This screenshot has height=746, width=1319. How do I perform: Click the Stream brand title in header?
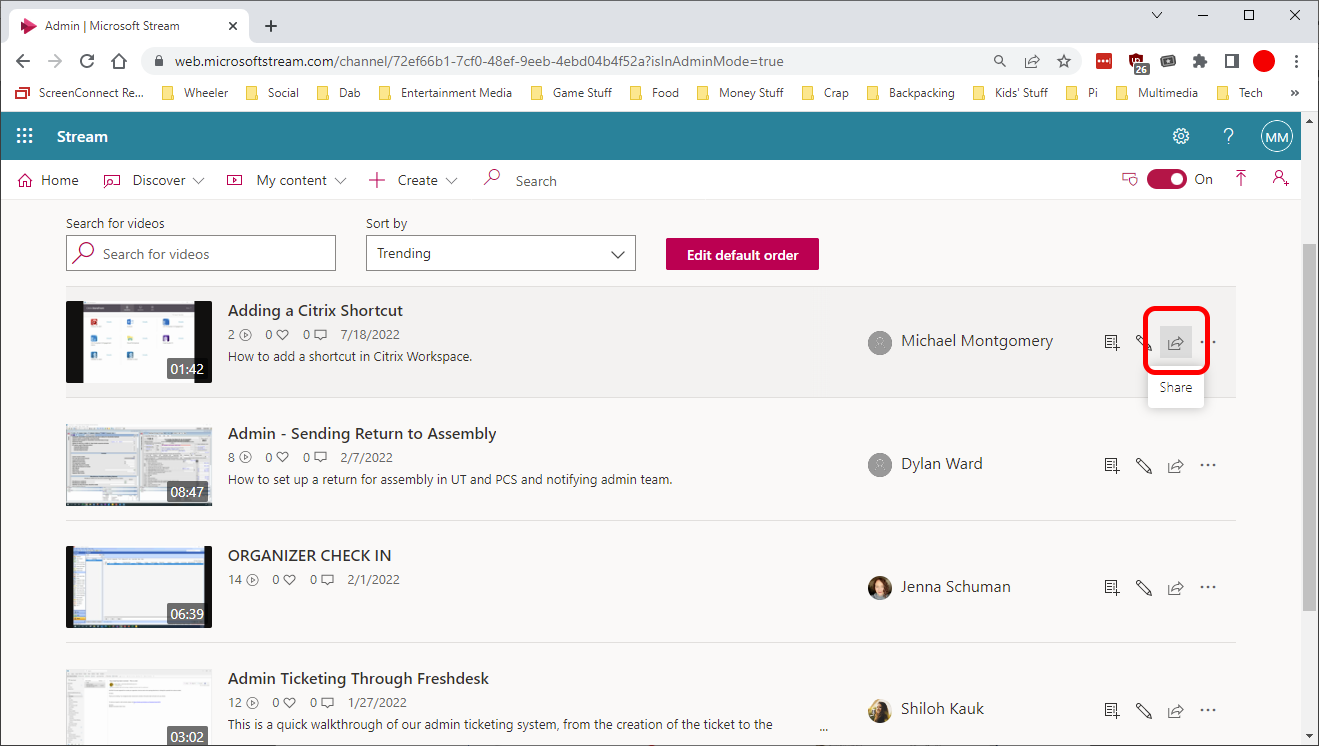click(x=82, y=137)
